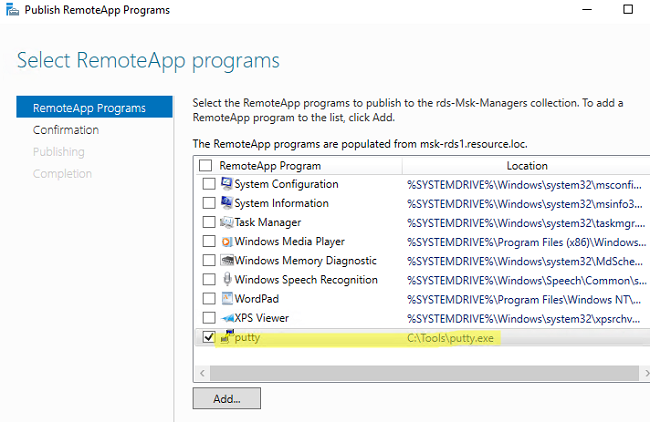Toggle the select-all checkbox in header
This screenshot has height=422, width=650.
tap(205, 165)
